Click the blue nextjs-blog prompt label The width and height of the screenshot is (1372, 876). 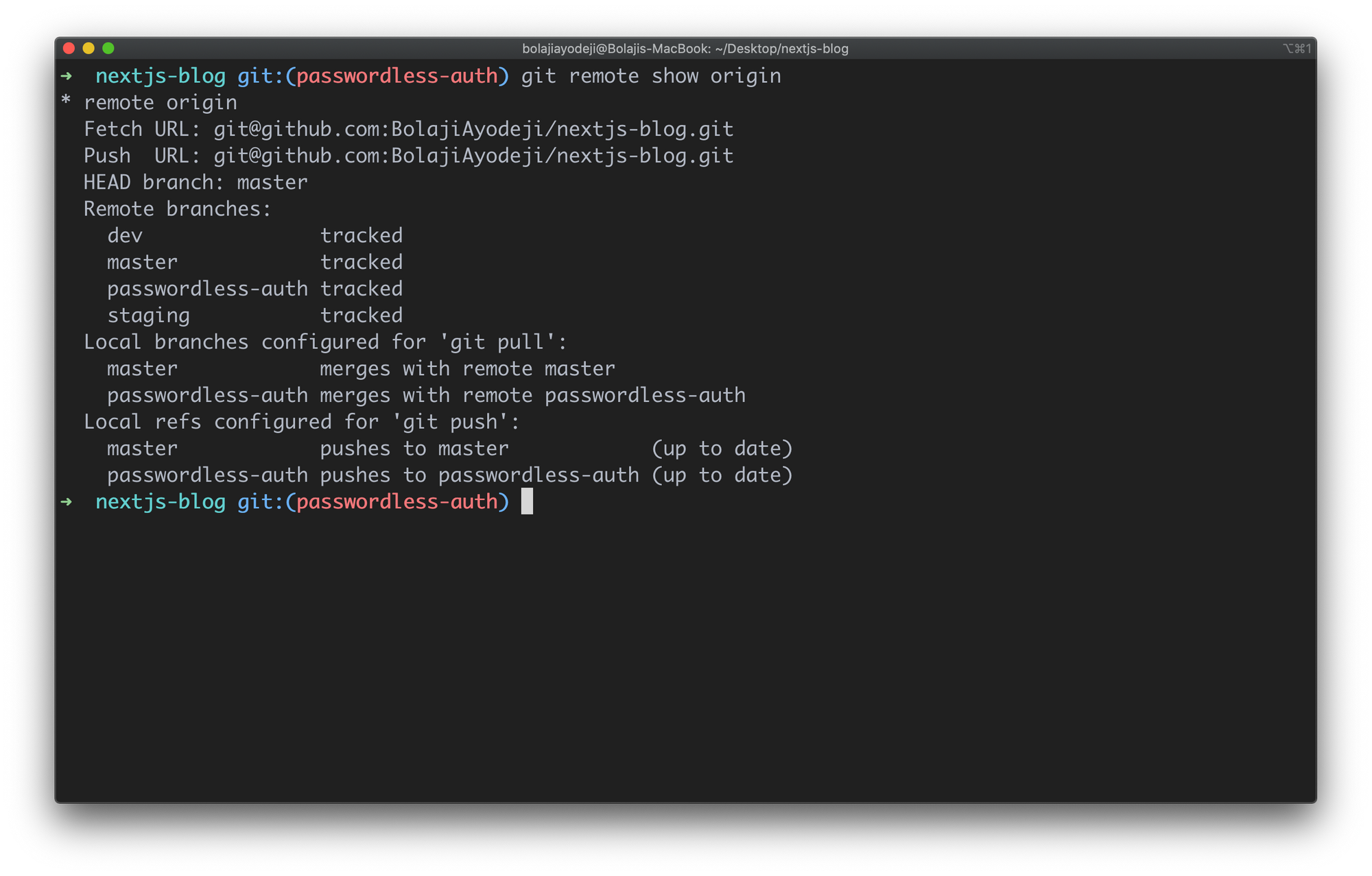[161, 76]
